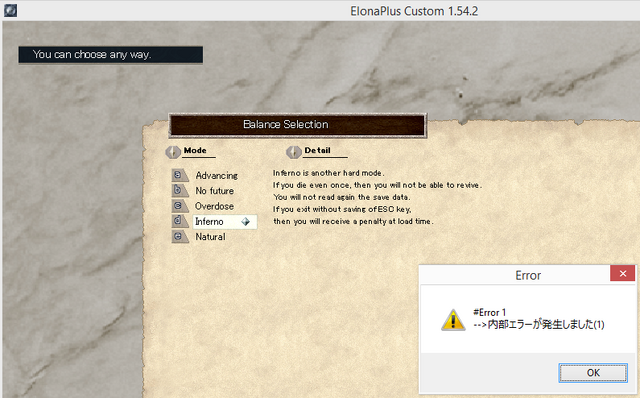This screenshot has height=398, width=640.
Task: Select the No future mode option
Action: pyautogui.click(x=214, y=191)
